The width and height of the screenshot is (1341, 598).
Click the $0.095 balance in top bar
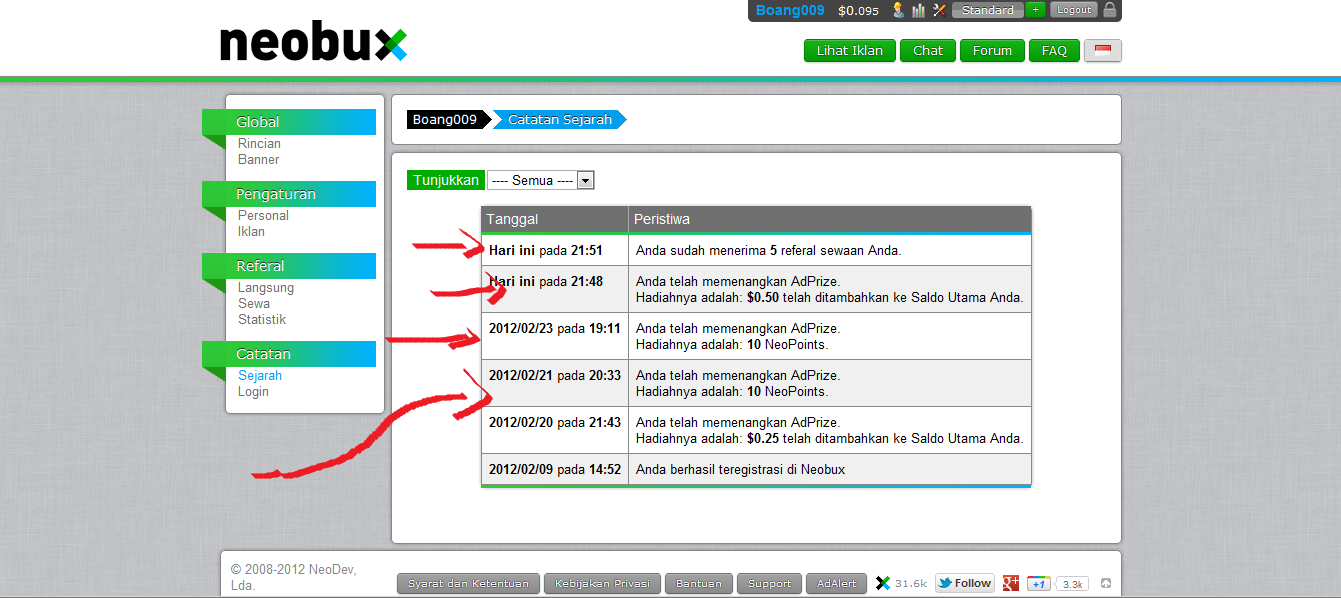[858, 11]
